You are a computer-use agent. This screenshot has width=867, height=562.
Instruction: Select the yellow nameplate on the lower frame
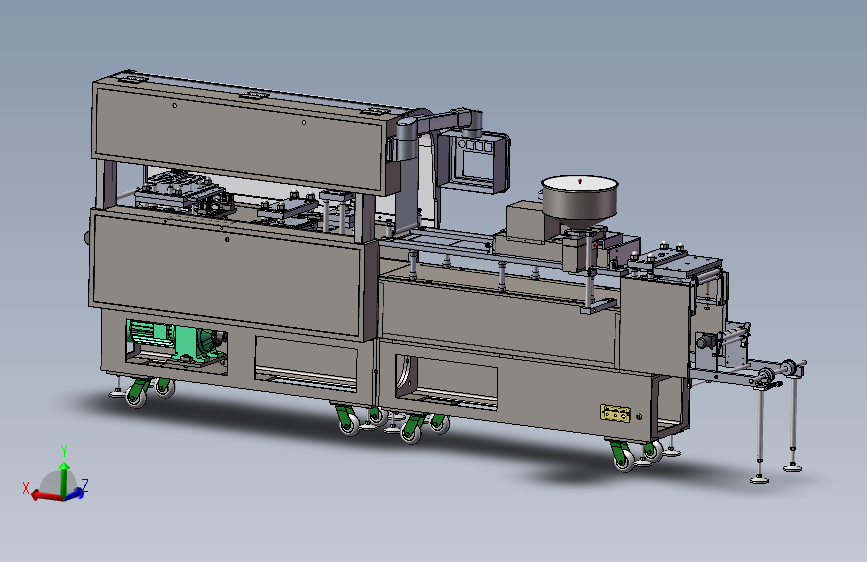pos(615,413)
